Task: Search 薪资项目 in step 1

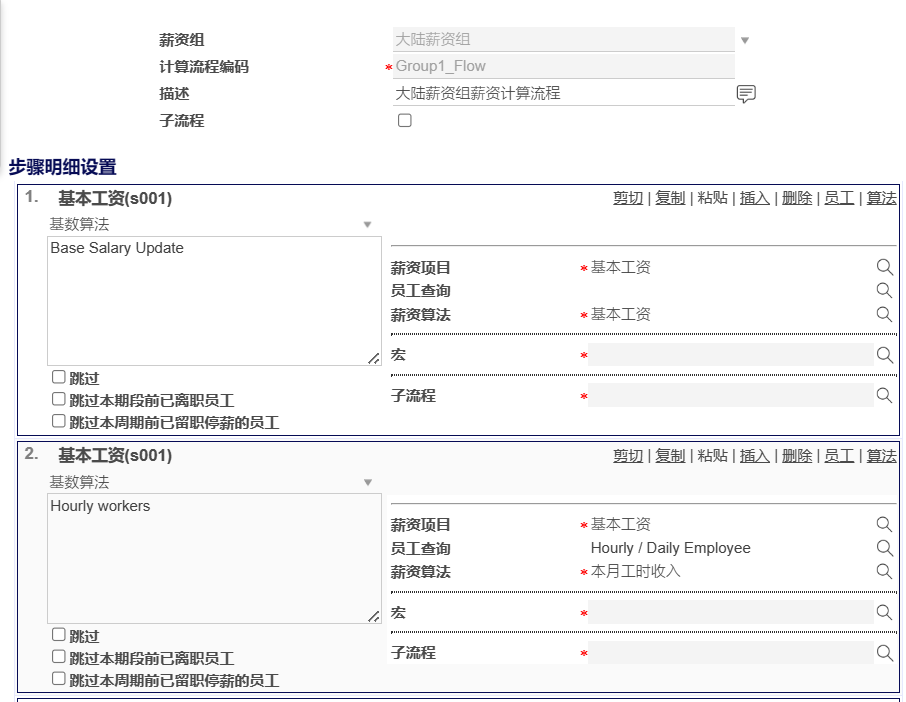Action: 884,267
